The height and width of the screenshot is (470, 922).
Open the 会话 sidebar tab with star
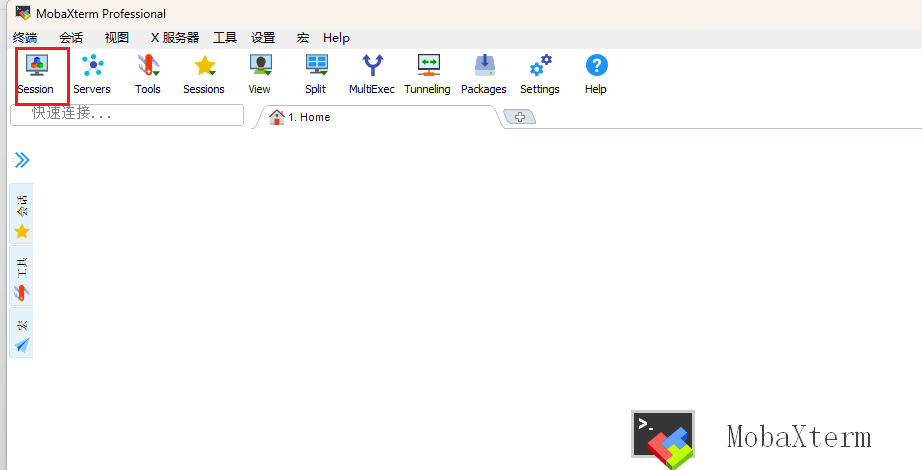pos(22,214)
